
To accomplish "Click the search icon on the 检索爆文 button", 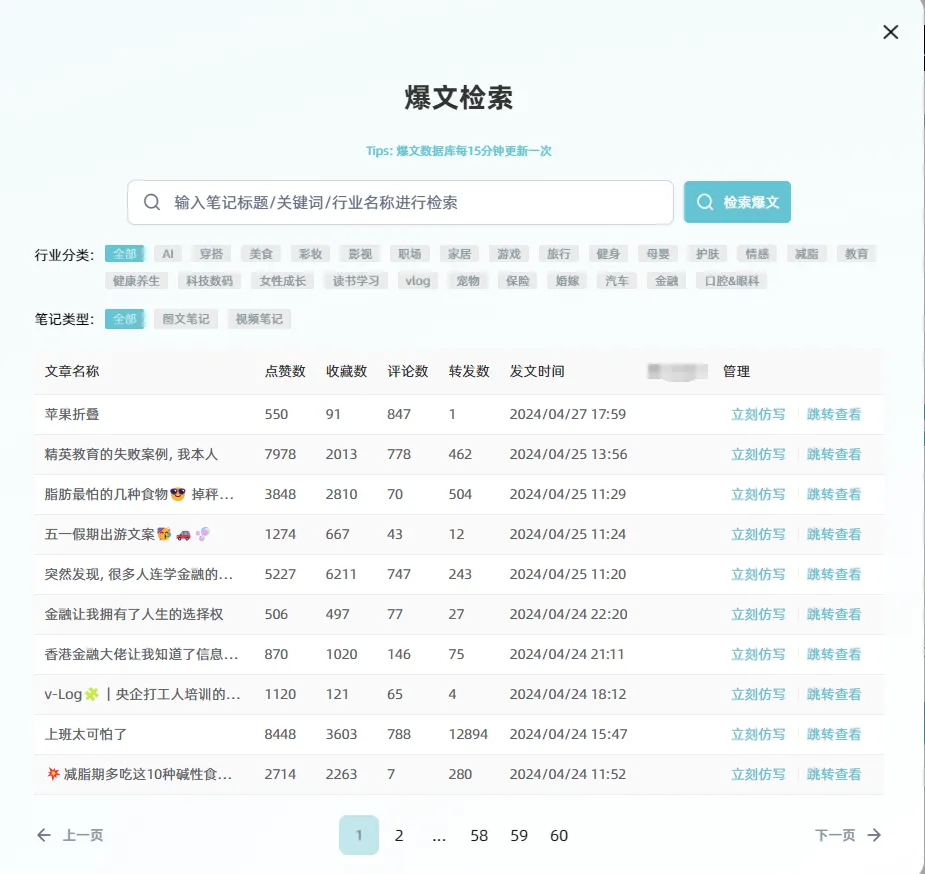I will (704, 202).
